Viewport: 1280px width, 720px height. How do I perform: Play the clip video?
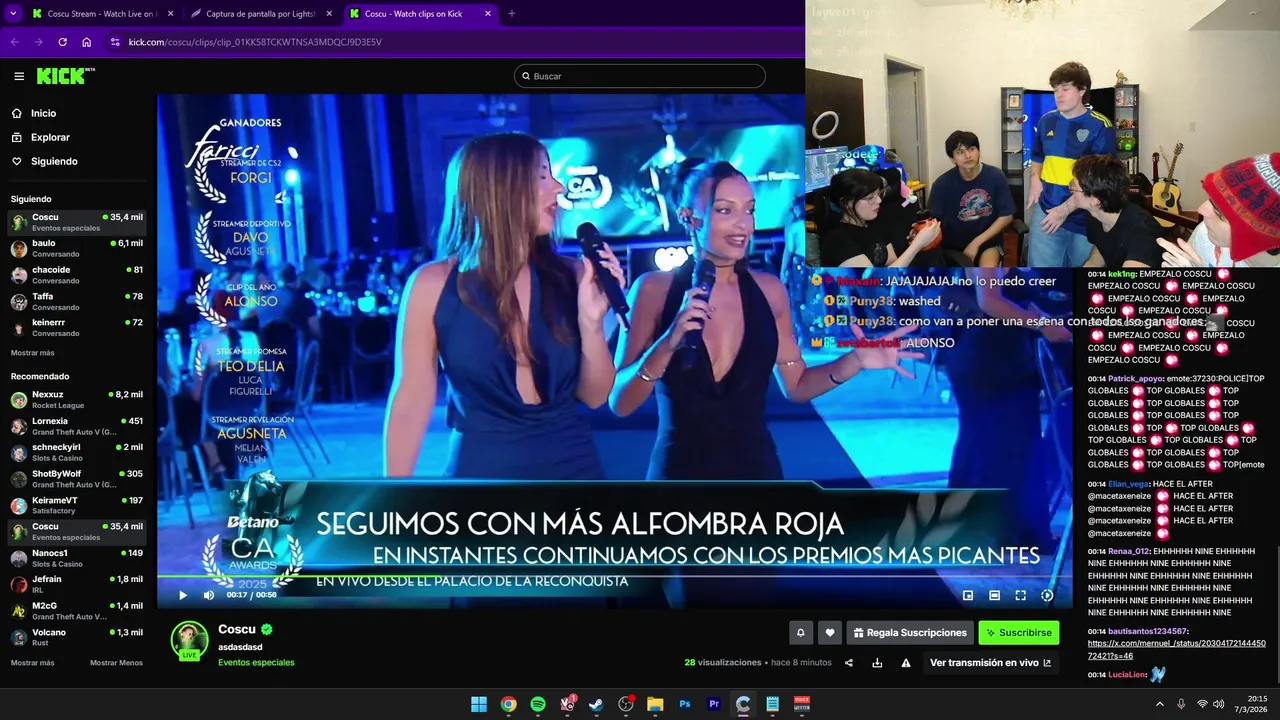coord(182,595)
